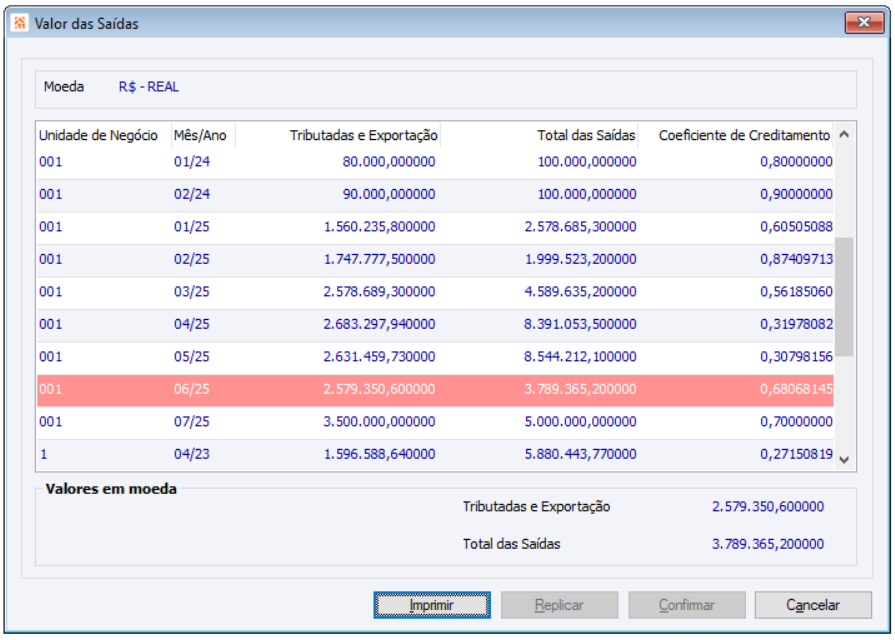
Task: Click the vertical scrollbar thumb of the table
Action: point(844,297)
